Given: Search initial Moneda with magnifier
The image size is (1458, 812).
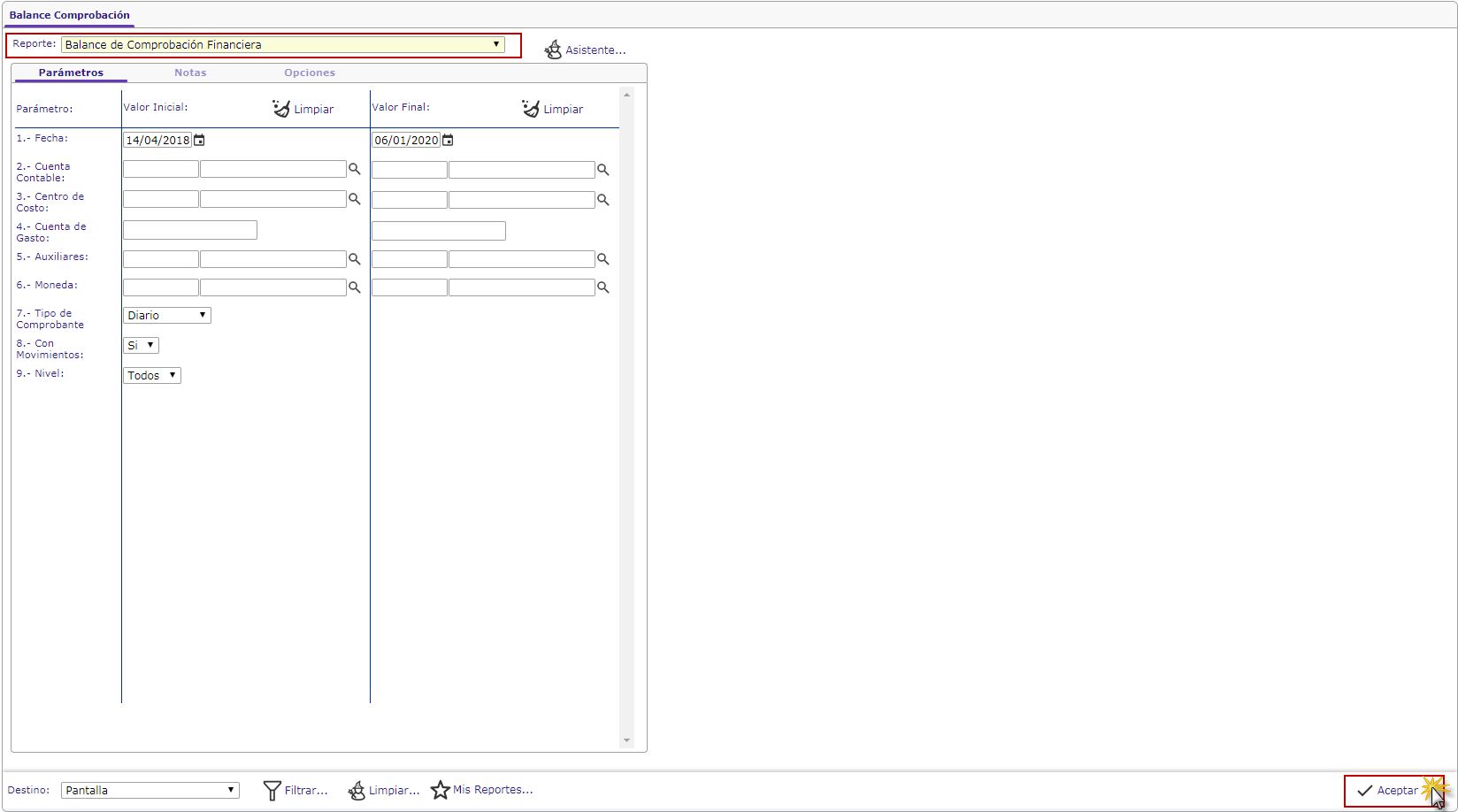Looking at the screenshot, I should [354, 287].
